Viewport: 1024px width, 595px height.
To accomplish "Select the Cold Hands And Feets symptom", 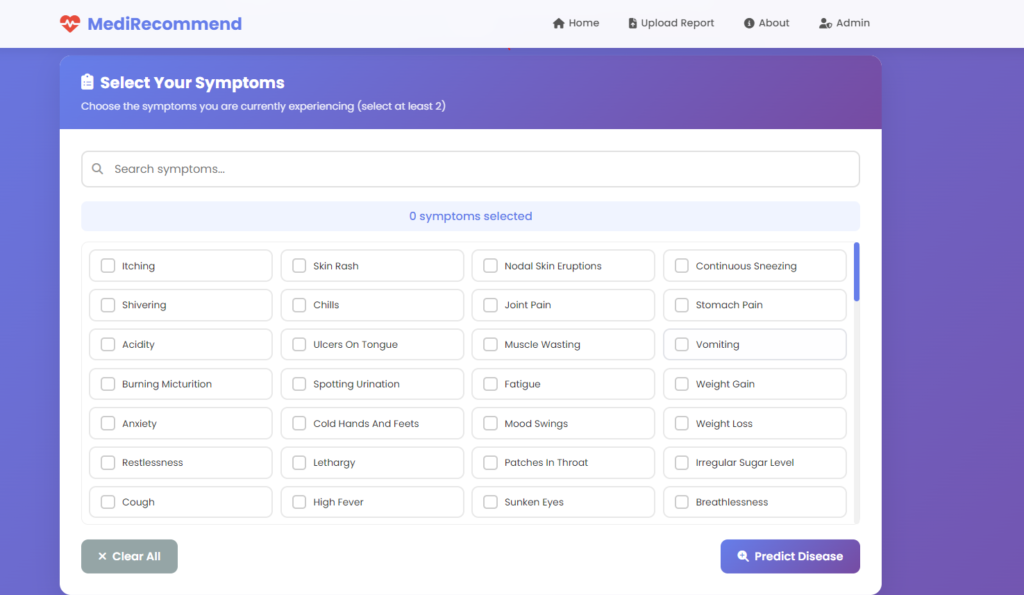I will 299,423.
